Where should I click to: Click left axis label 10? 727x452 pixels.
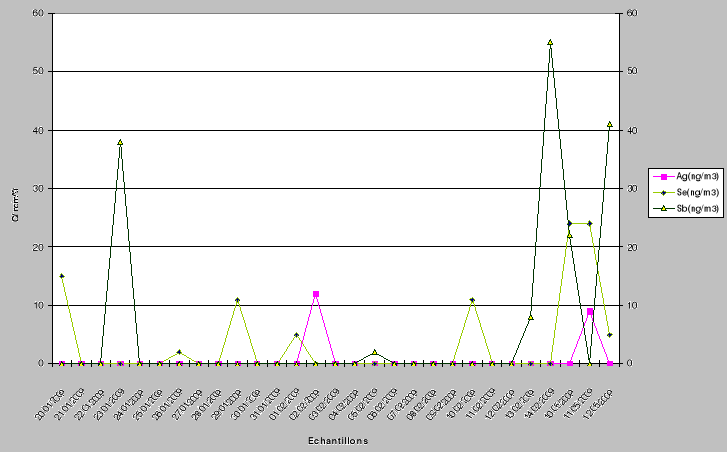(x=38, y=306)
